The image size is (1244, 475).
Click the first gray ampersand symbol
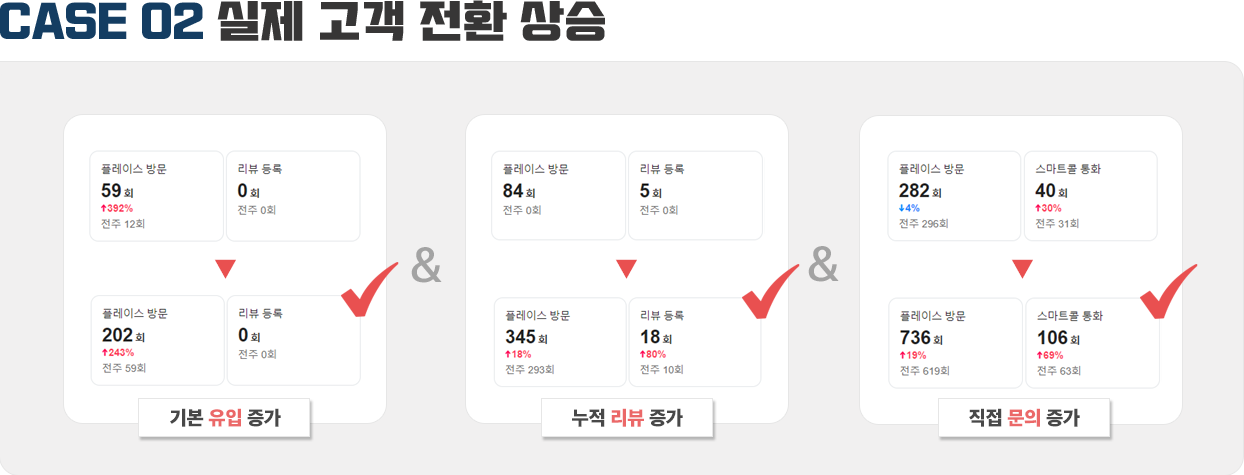coord(426,267)
